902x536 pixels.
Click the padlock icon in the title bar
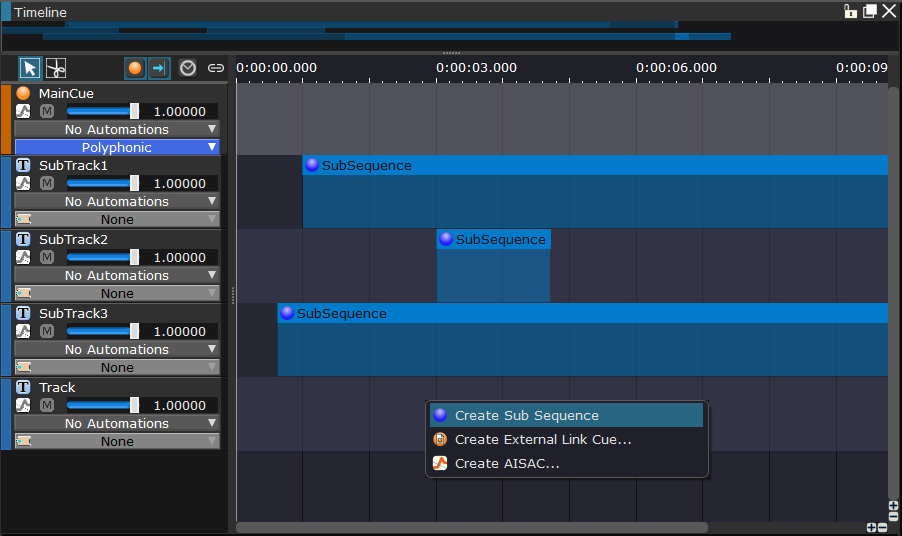point(851,12)
